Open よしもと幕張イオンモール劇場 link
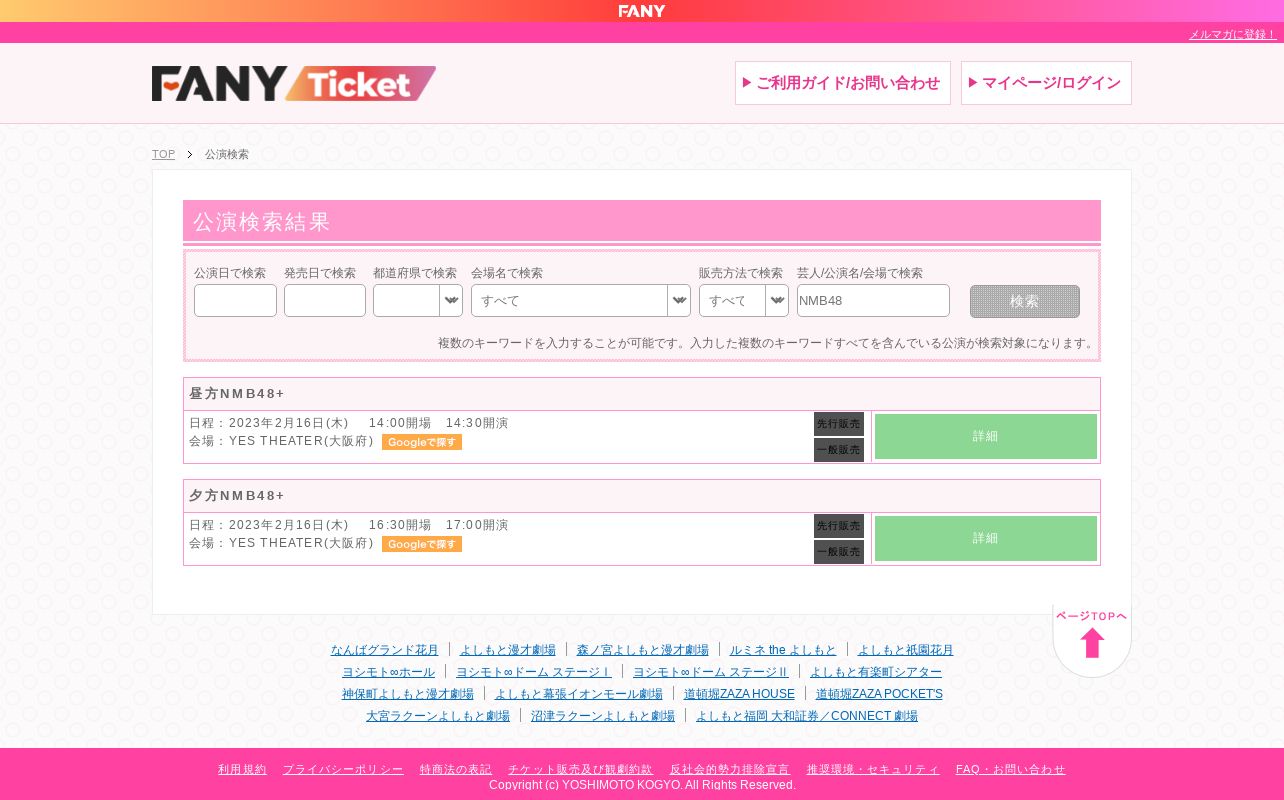Viewport: 1284px width, 800px height. (579, 694)
